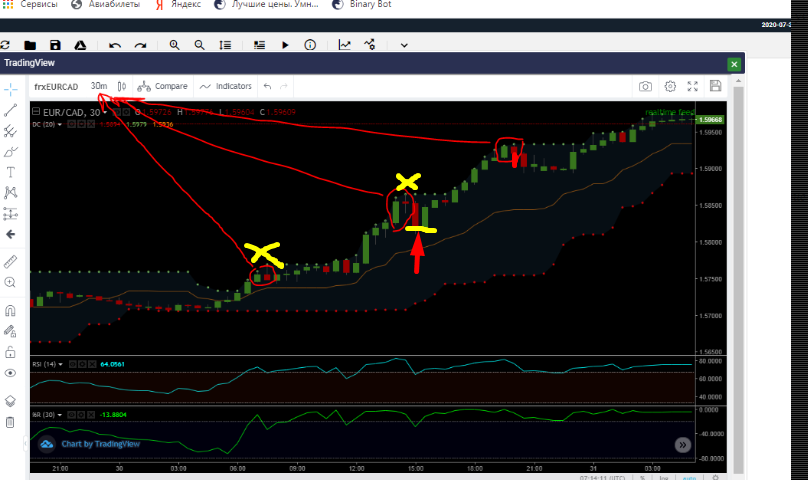Open DC (20) indicator settings
The width and height of the screenshot is (808, 480).
tap(81, 124)
